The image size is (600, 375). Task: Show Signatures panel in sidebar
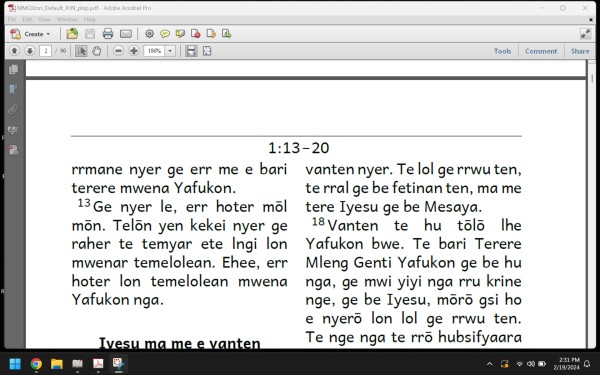(x=13, y=130)
